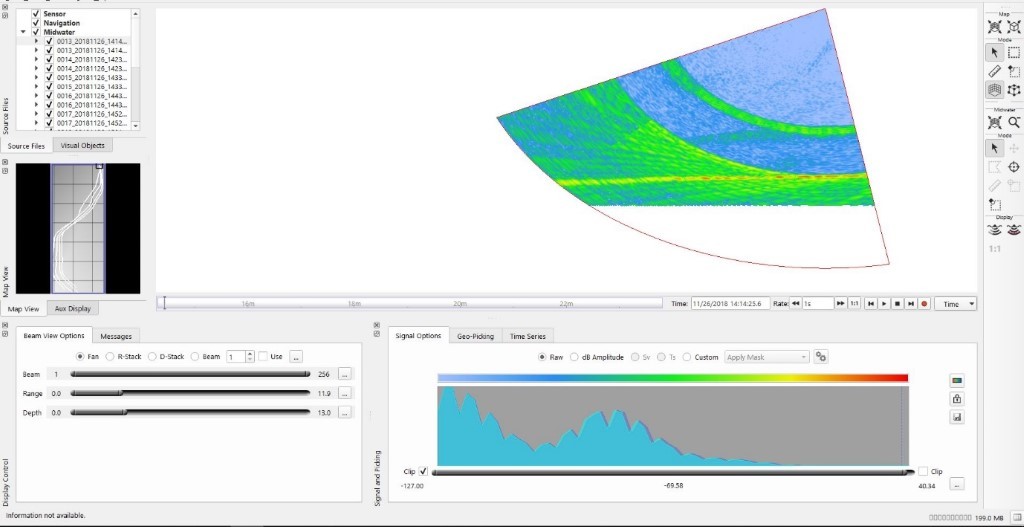The height and width of the screenshot is (527, 1024).
Task: Click the lock icon beside the histogram
Action: (x=957, y=398)
